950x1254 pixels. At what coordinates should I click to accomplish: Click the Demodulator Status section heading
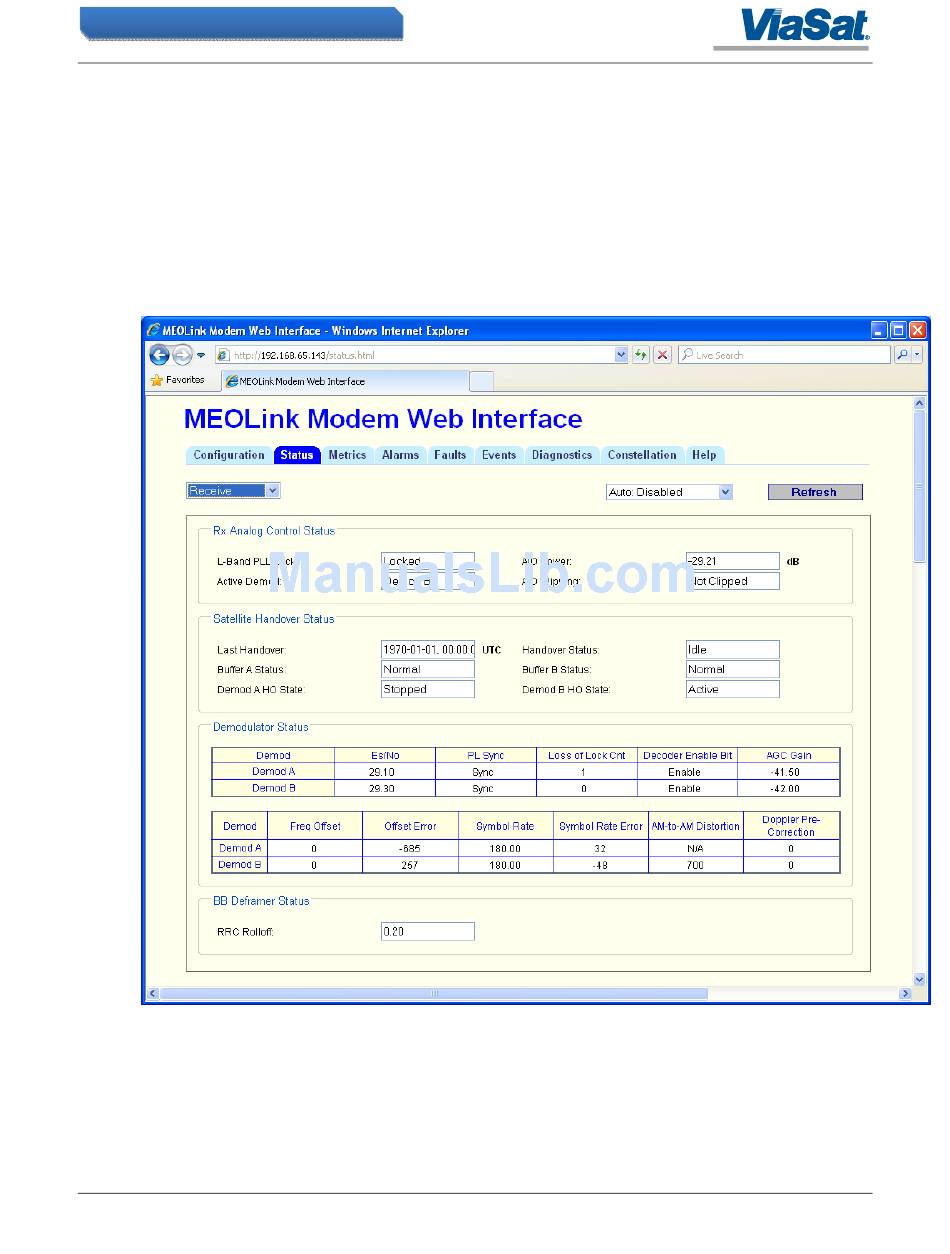coord(261,727)
